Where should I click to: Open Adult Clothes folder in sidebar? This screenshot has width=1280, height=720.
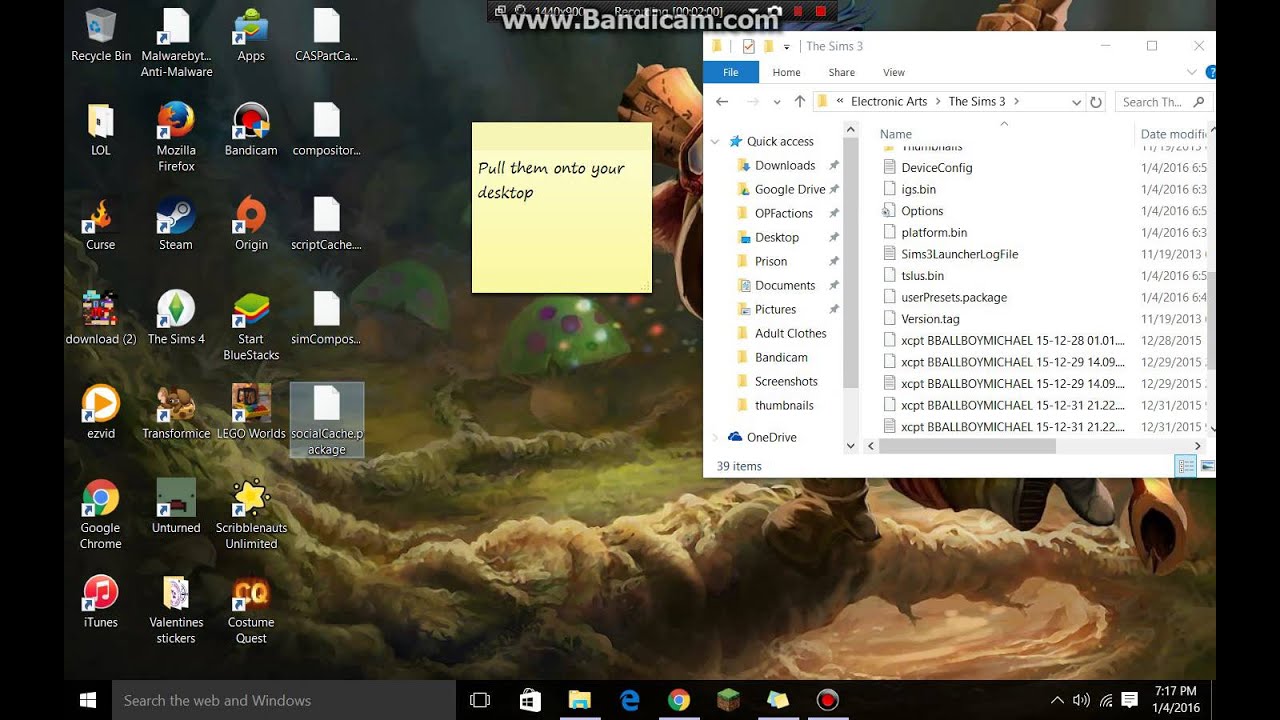point(790,333)
